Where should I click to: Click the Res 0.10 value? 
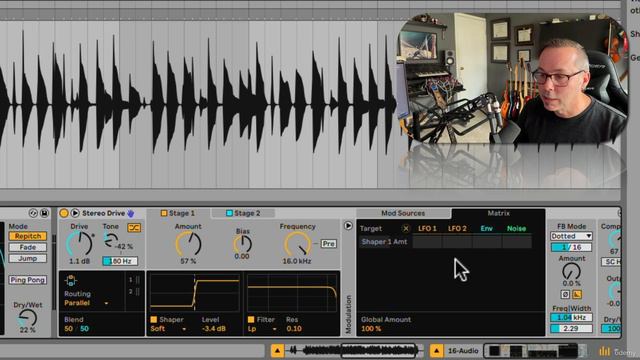coord(294,329)
